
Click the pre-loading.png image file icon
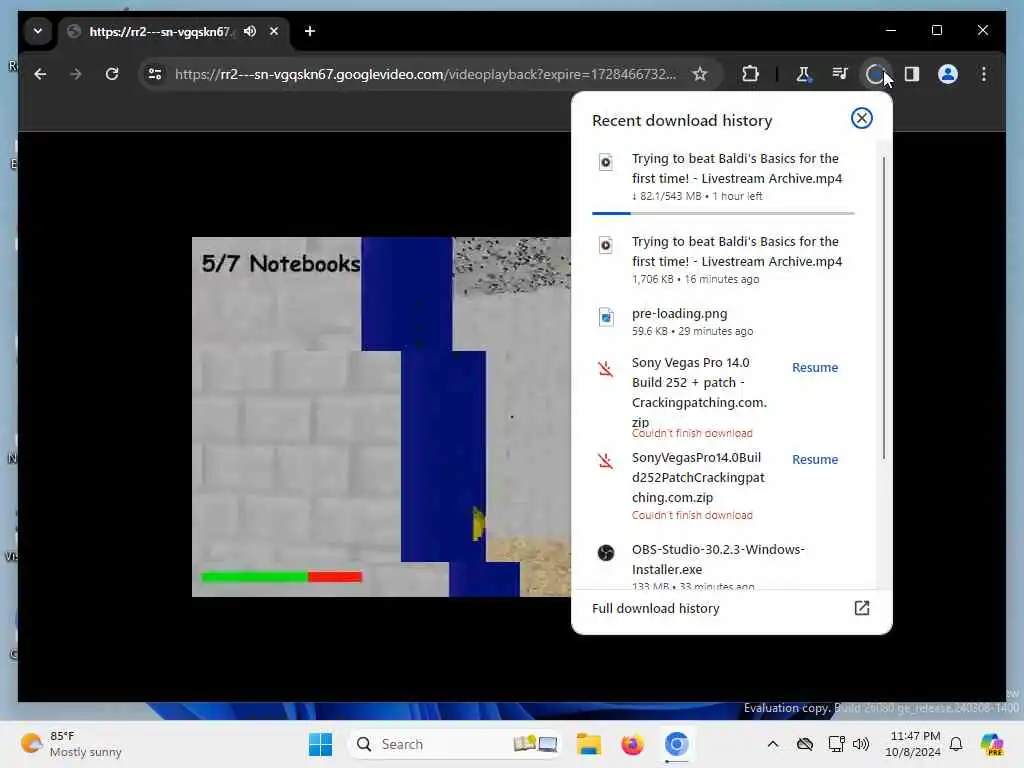(x=606, y=317)
